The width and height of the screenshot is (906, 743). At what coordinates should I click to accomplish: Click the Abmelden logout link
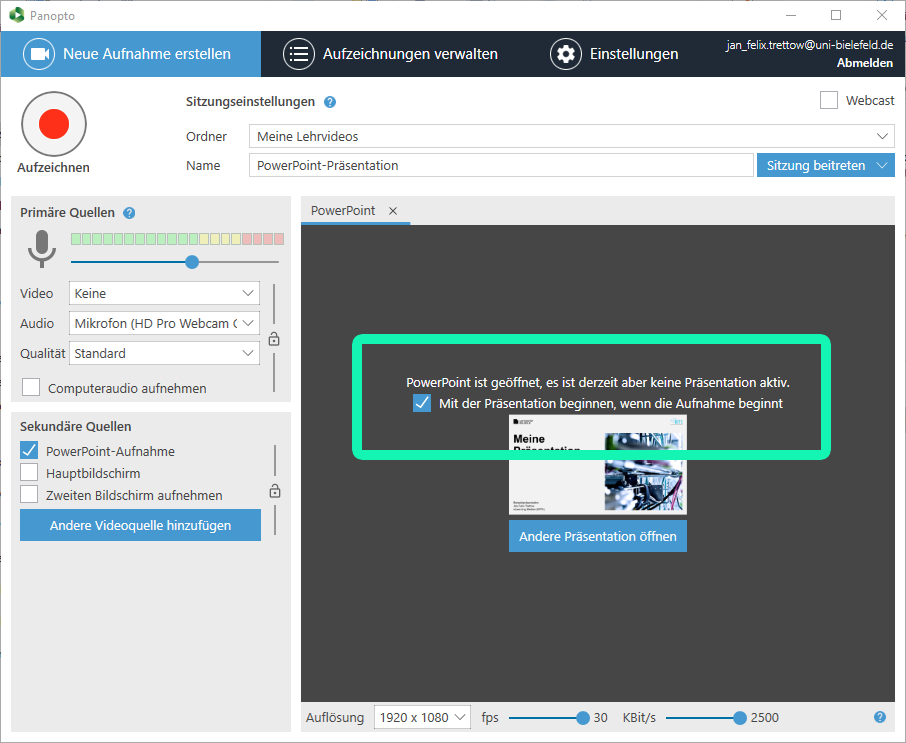point(865,63)
